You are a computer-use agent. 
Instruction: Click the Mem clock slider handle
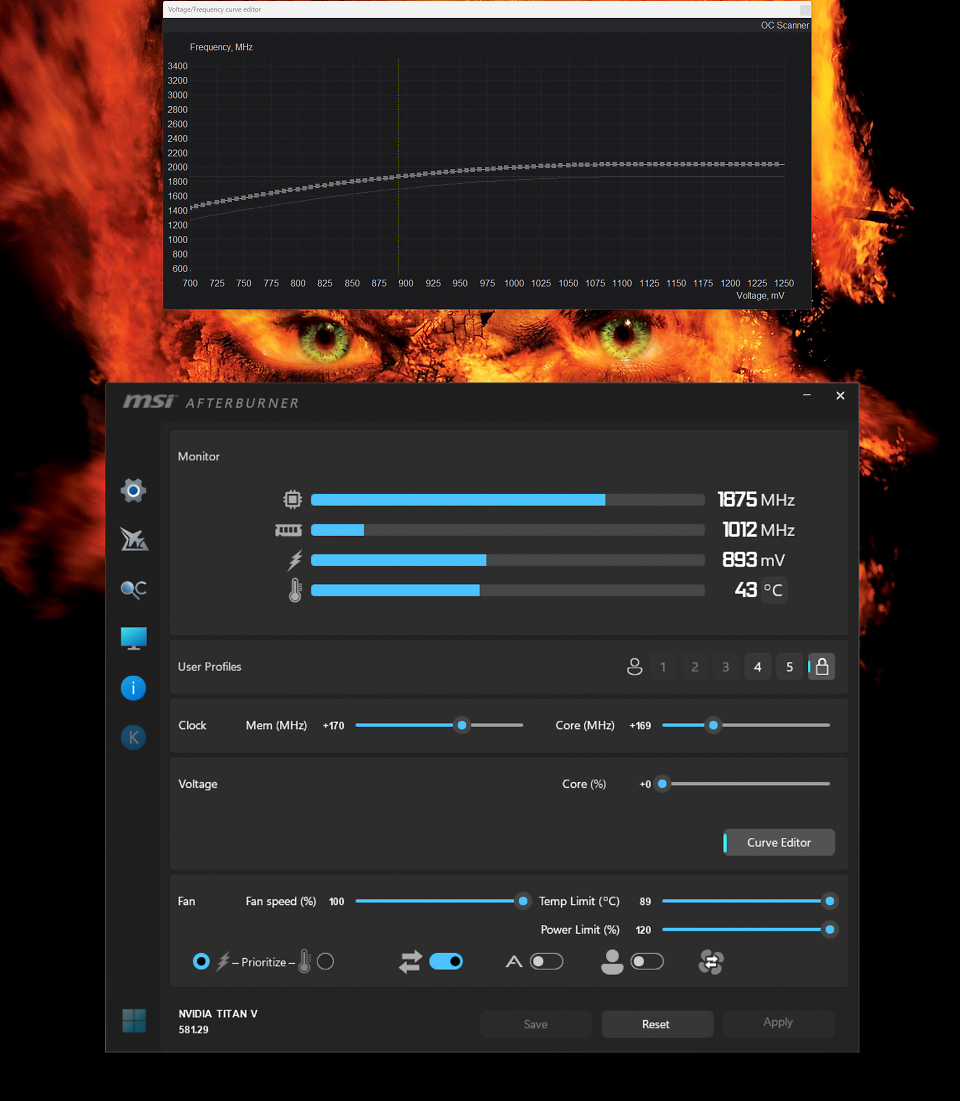(461, 725)
